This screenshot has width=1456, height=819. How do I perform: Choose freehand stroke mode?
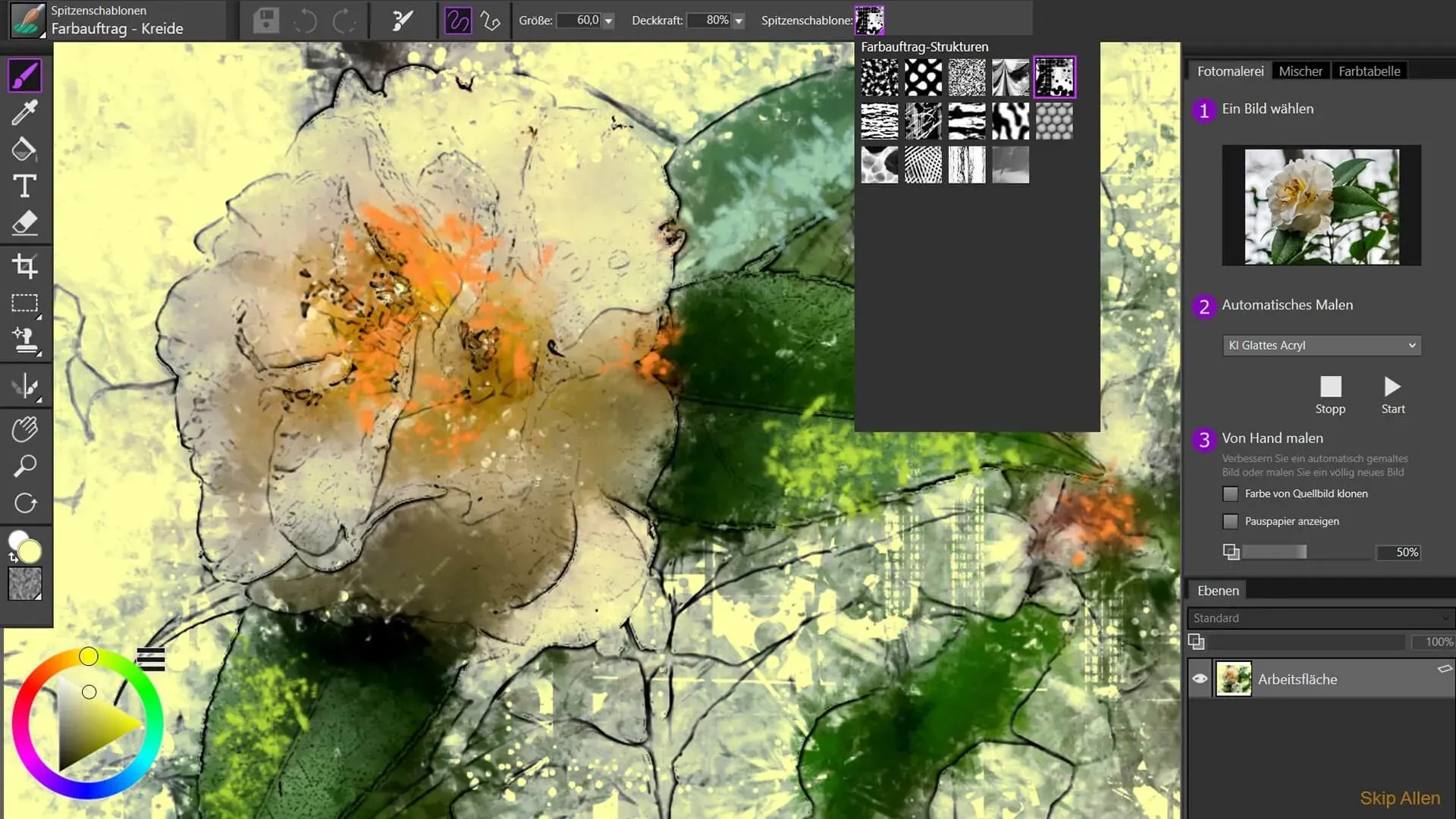pyautogui.click(x=458, y=20)
